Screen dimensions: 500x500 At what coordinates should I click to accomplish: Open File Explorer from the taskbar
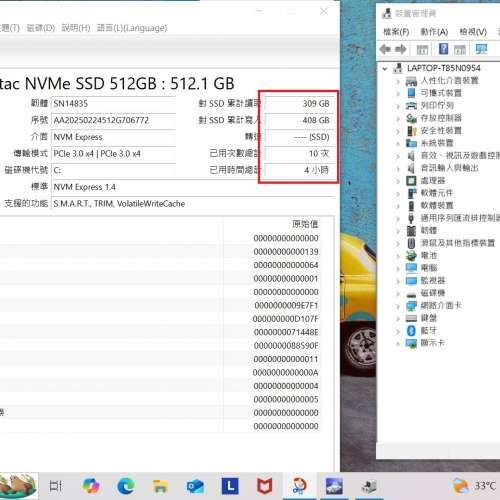[x=161, y=486]
